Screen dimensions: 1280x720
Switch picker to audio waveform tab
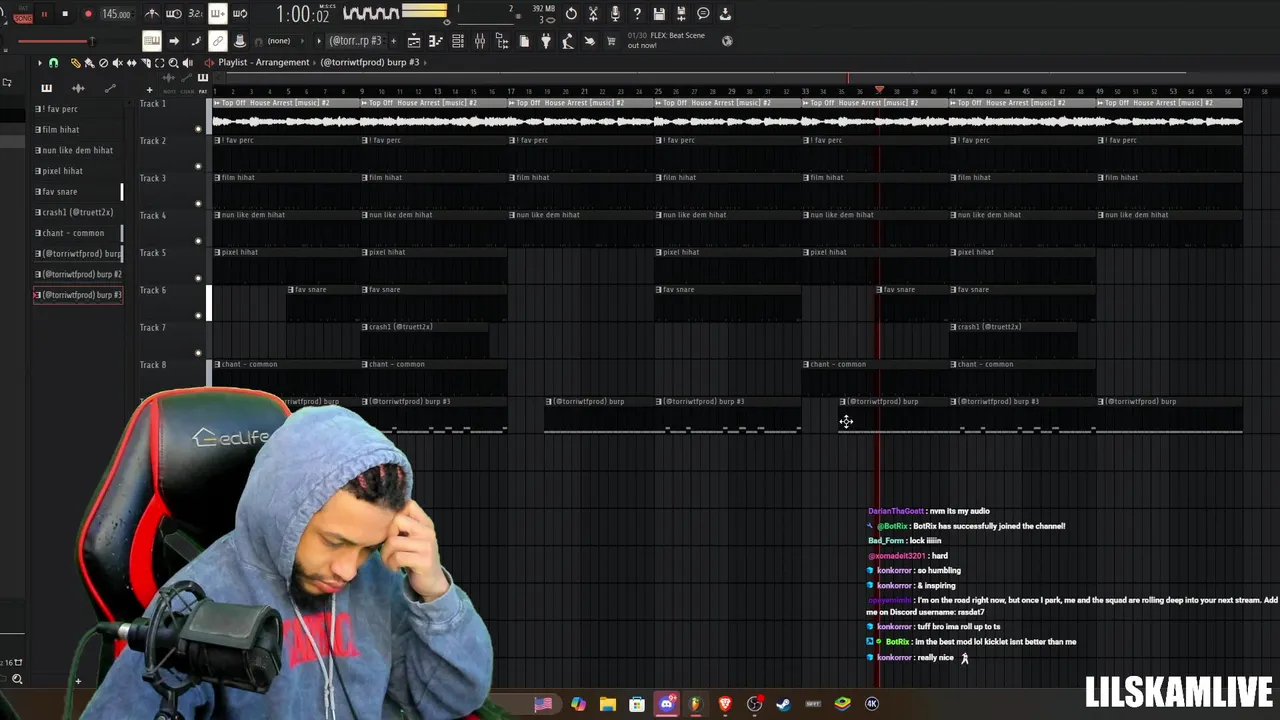(78, 88)
